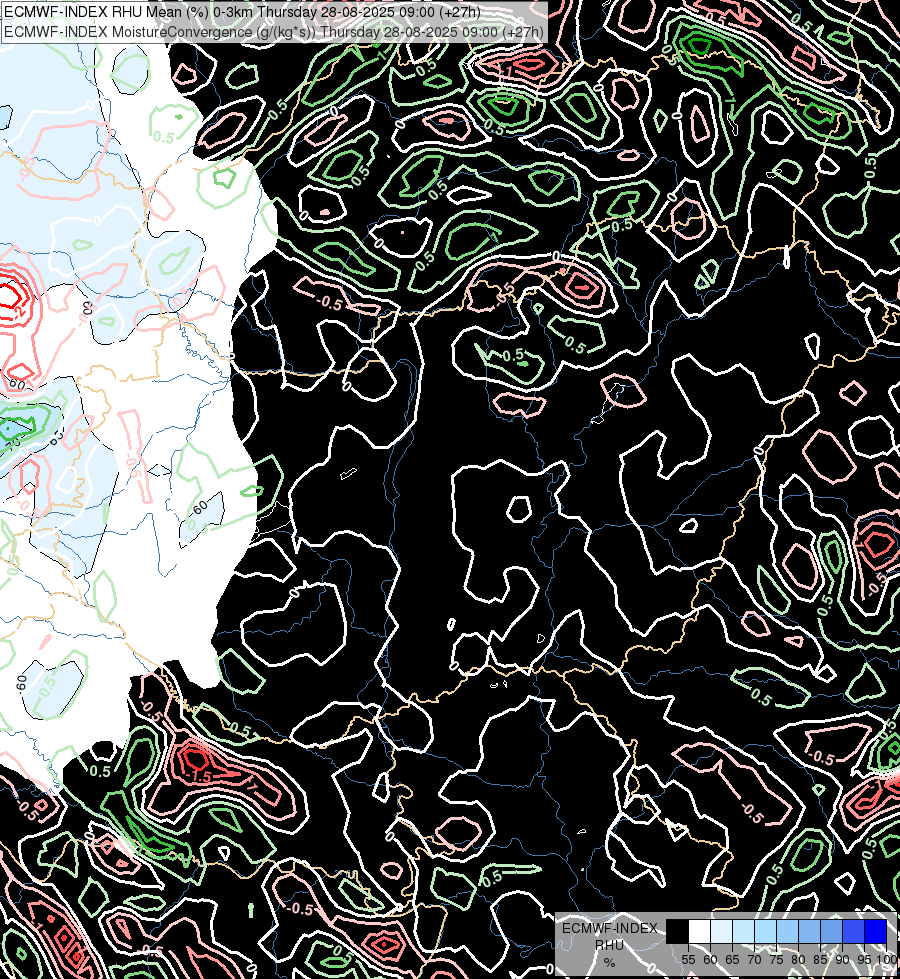This screenshot has height=979, width=900.
Task: Click the 'RHU' label in the legend
Action: 610,945
